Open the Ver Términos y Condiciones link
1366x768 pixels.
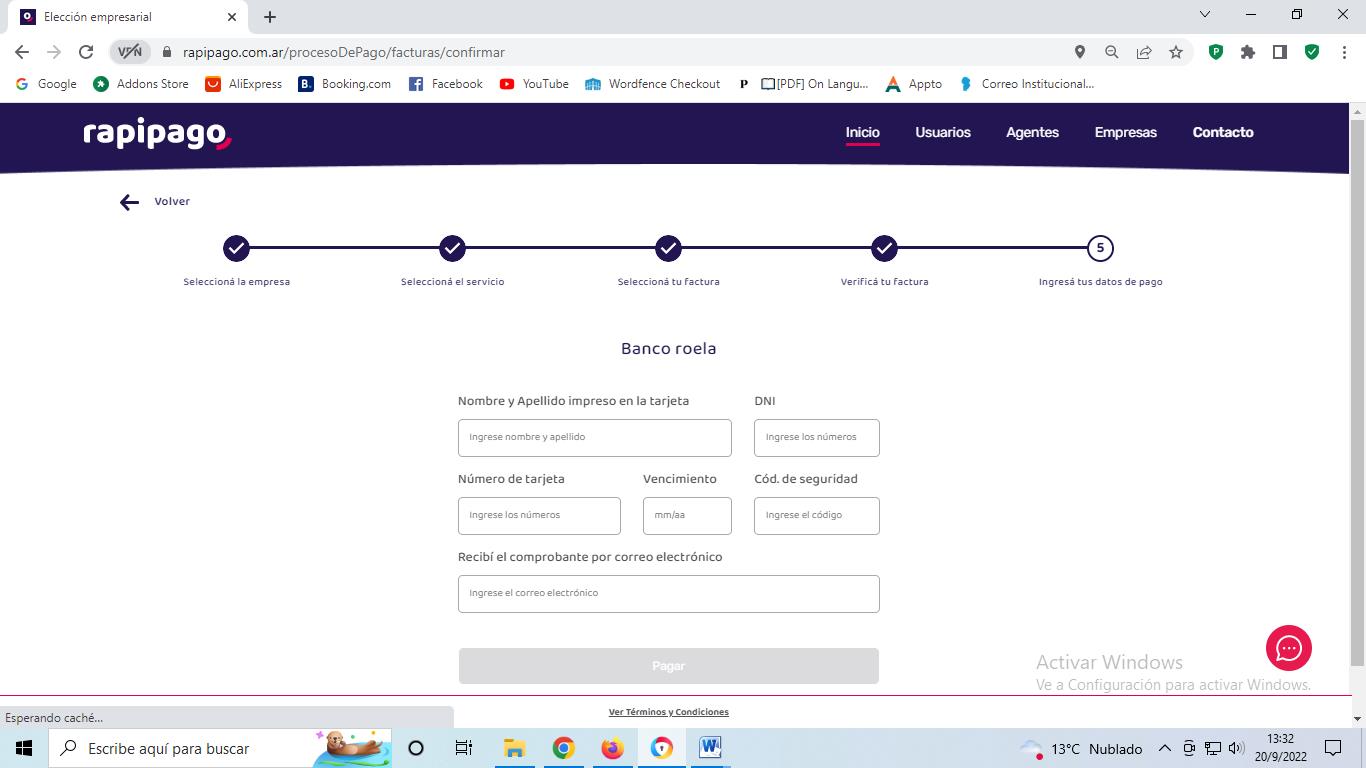coord(668,712)
